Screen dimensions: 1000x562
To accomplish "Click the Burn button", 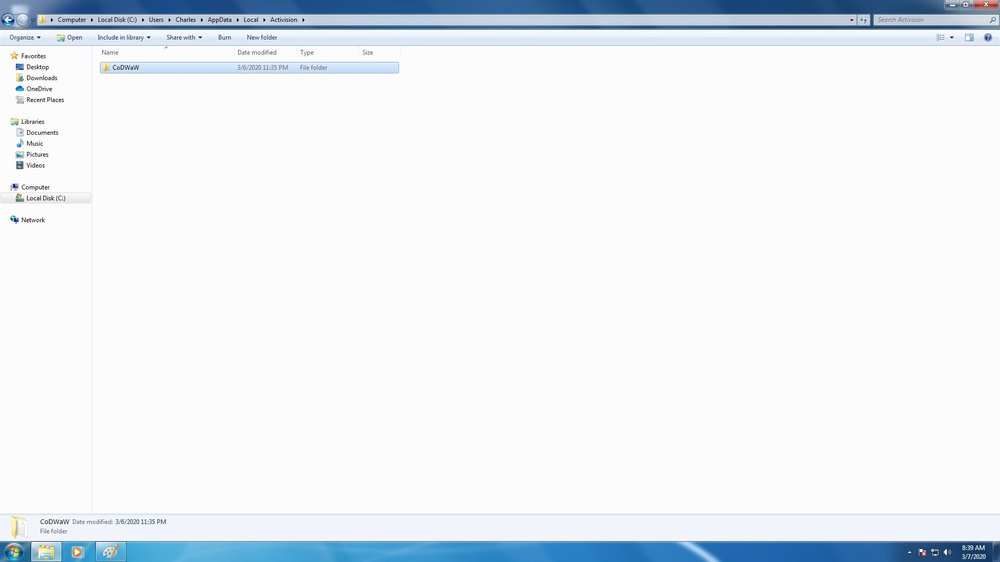I will coord(224,38).
